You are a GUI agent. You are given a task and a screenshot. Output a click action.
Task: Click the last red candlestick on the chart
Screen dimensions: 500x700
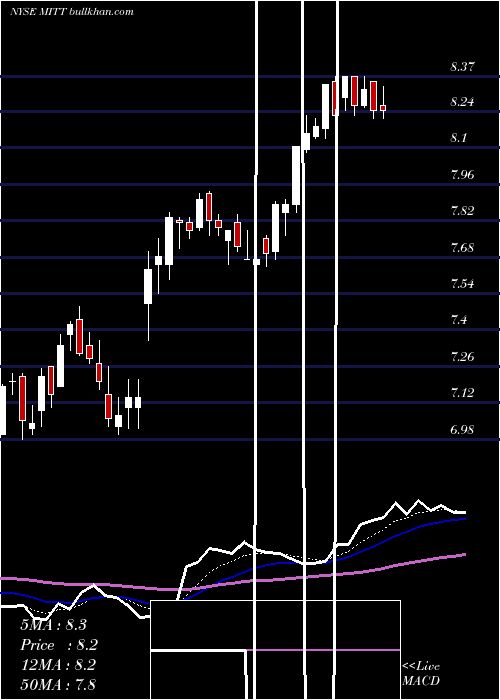(x=383, y=108)
